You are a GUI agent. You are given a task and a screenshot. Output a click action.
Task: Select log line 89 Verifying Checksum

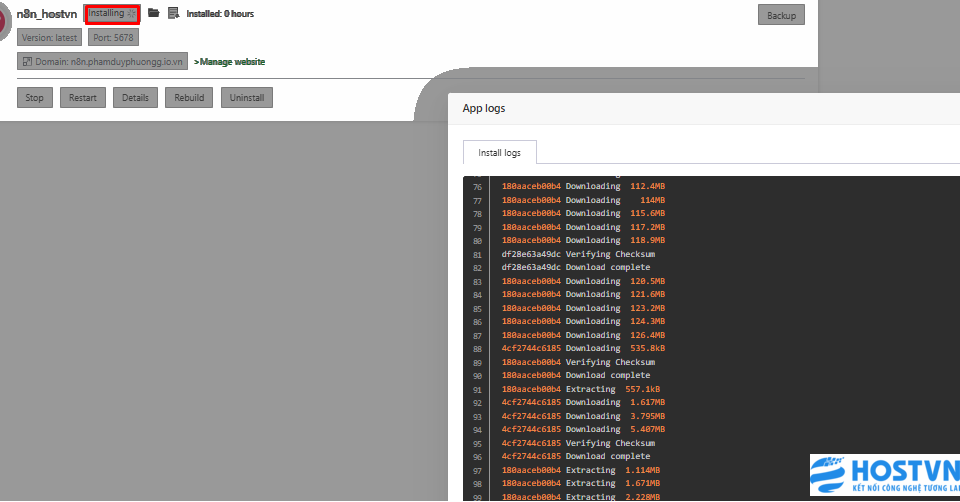[579, 362]
